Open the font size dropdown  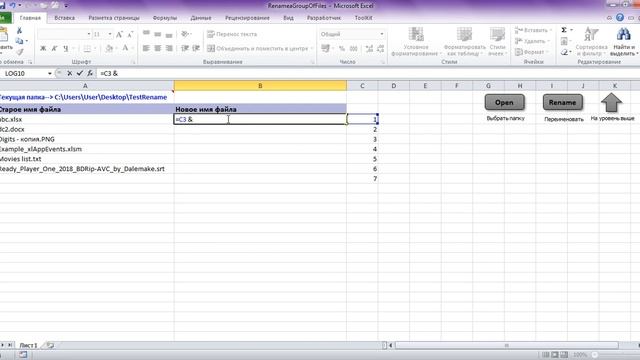[110, 34]
